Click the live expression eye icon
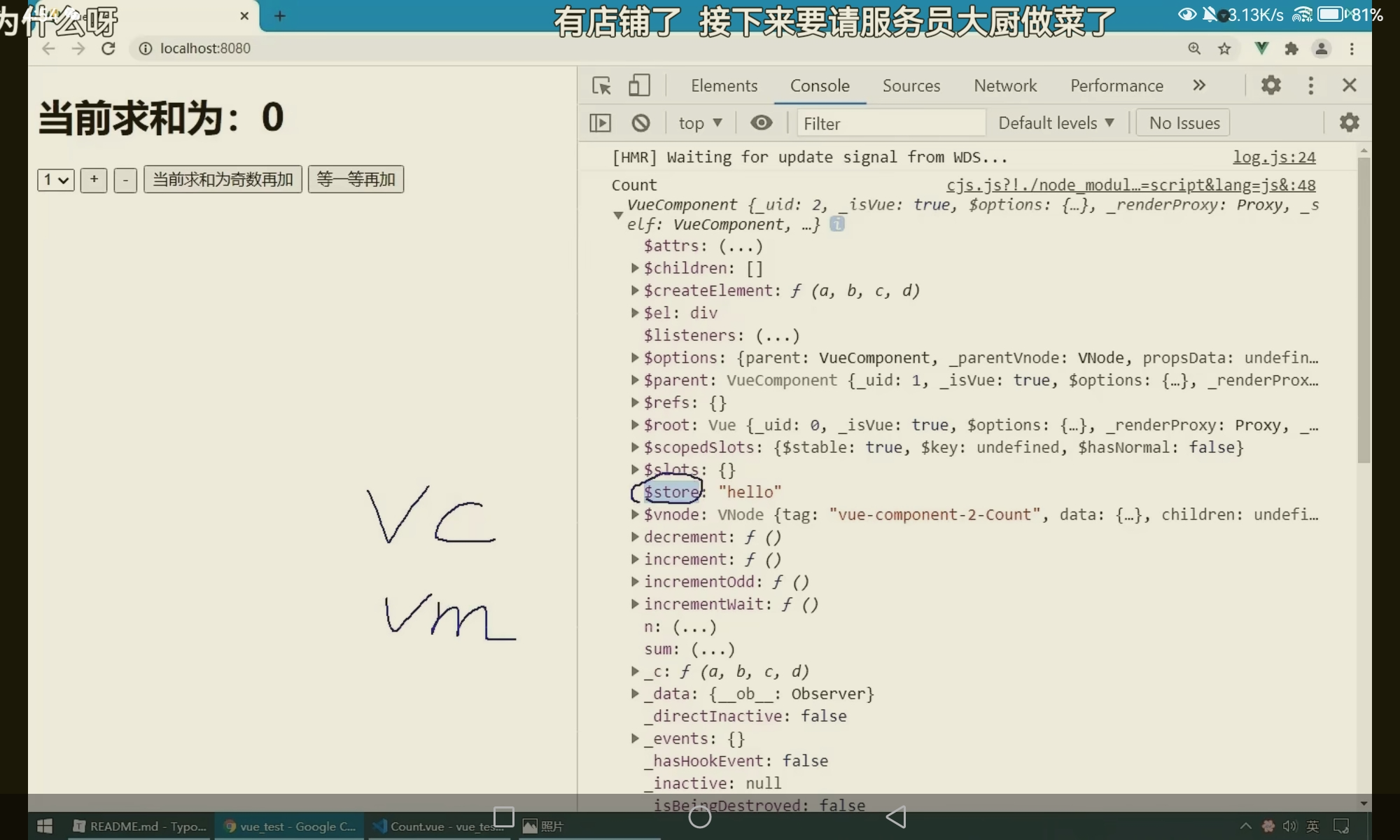The width and height of the screenshot is (1400, 840). pos(761,123)
